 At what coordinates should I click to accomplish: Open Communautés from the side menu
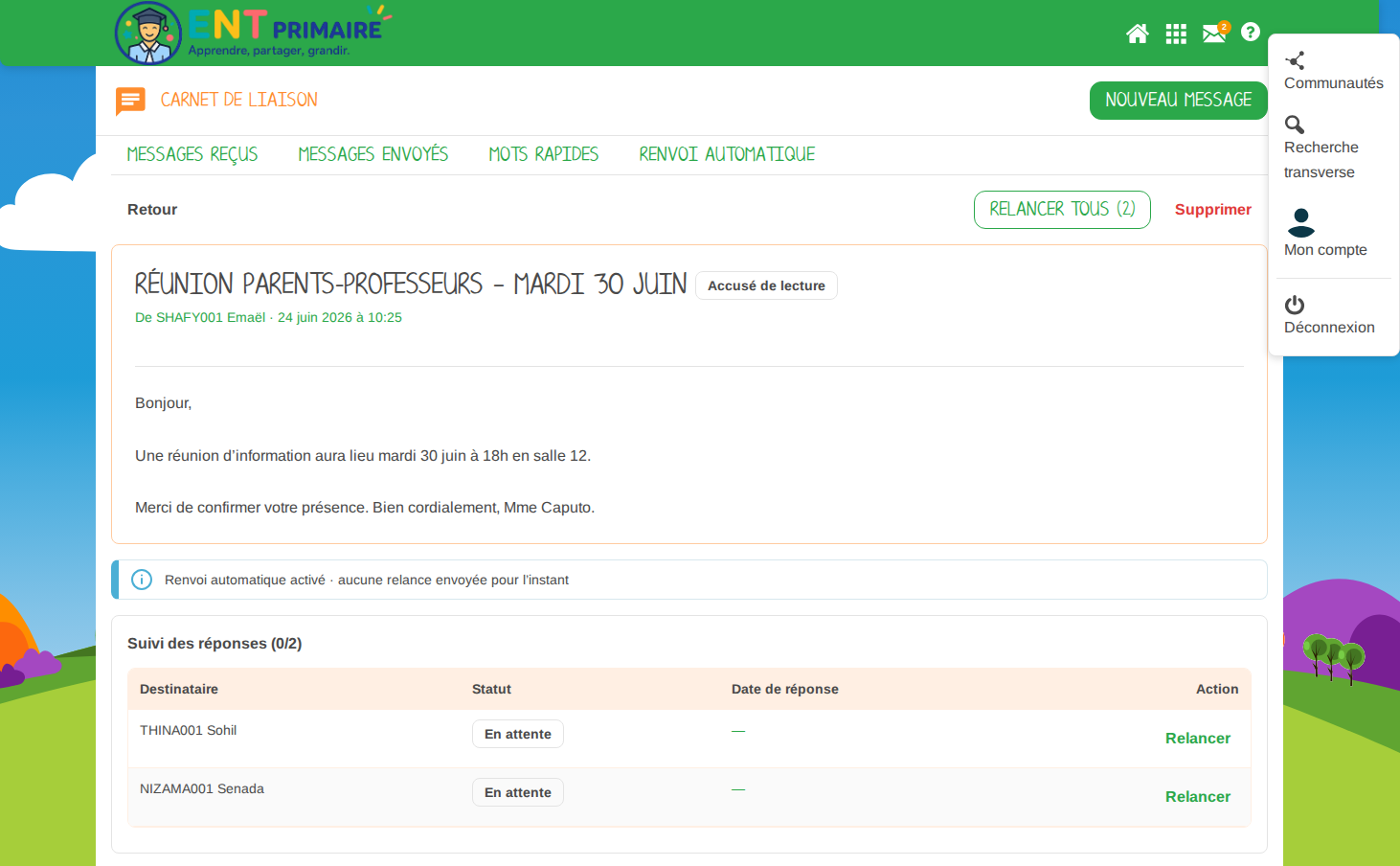click(x=1333, y=72)
